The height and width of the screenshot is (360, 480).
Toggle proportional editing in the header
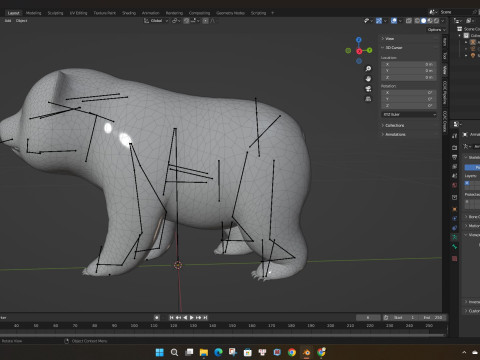[x=205, y=21]
